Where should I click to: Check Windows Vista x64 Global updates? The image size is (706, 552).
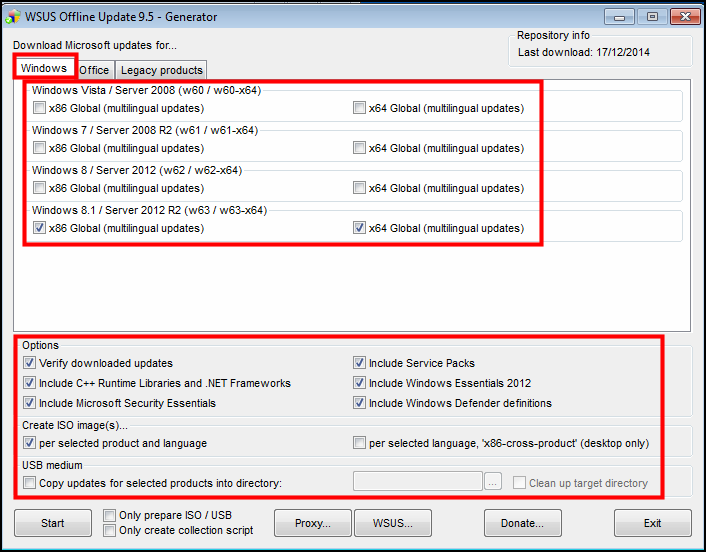click(x=360, y=108)
